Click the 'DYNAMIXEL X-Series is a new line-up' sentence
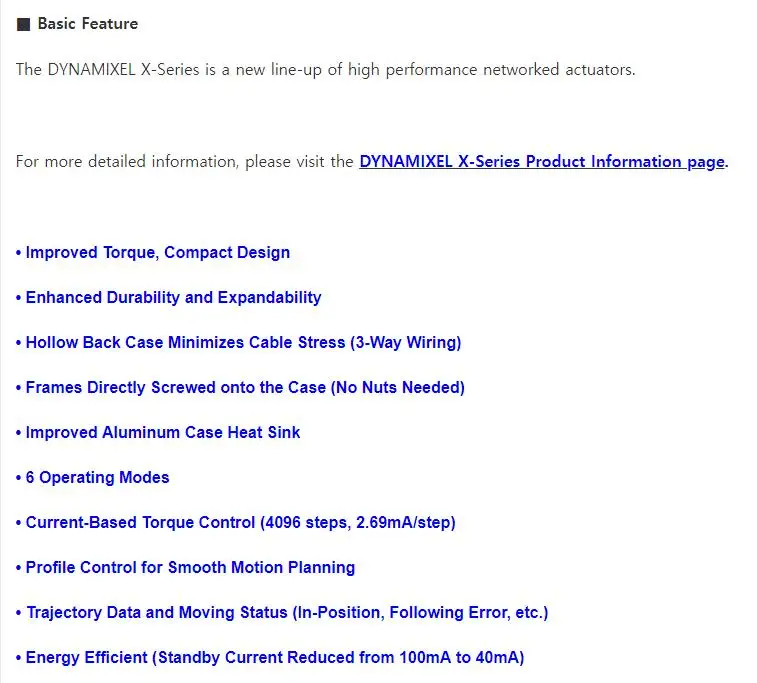This screenshot has height=683, width=757. coord(325,70)
